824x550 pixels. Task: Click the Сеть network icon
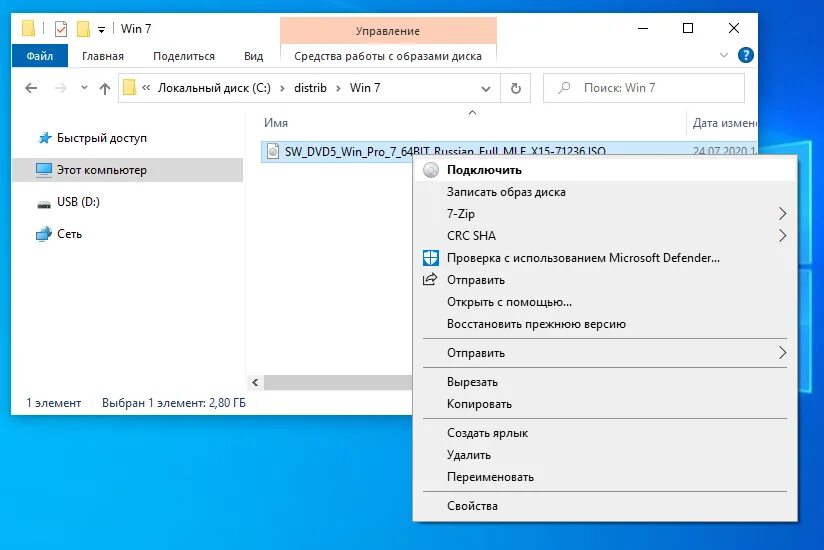pos(44,234)
